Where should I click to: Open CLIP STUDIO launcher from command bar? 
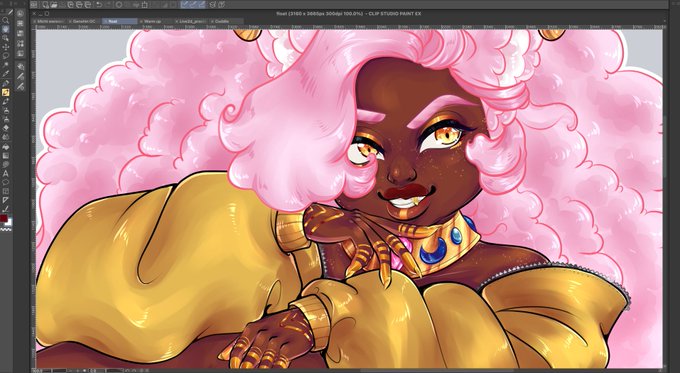pos(34,5)
